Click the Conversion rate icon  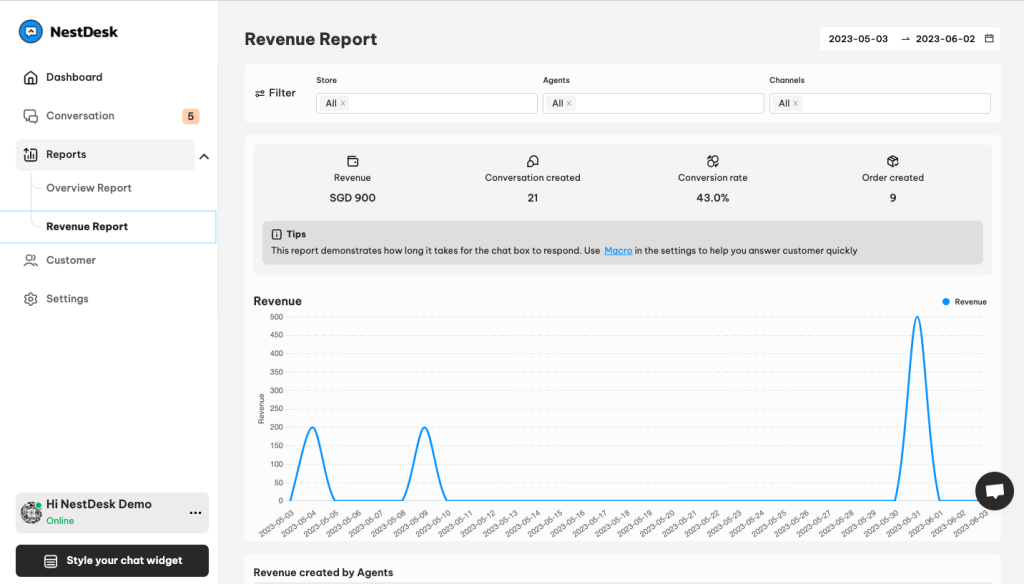click(712, 161)
